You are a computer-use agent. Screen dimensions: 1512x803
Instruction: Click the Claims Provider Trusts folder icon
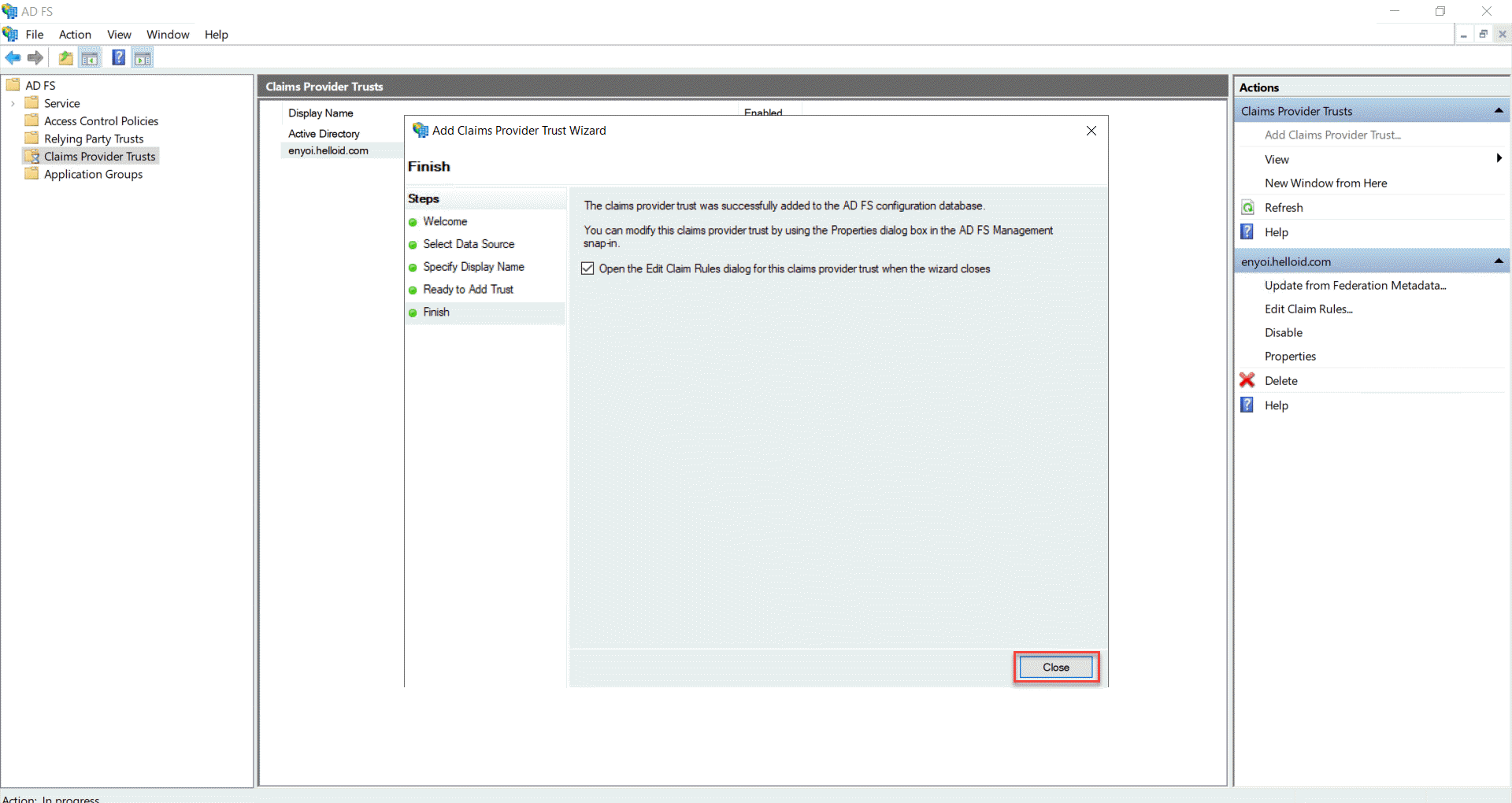coord(31,156)
